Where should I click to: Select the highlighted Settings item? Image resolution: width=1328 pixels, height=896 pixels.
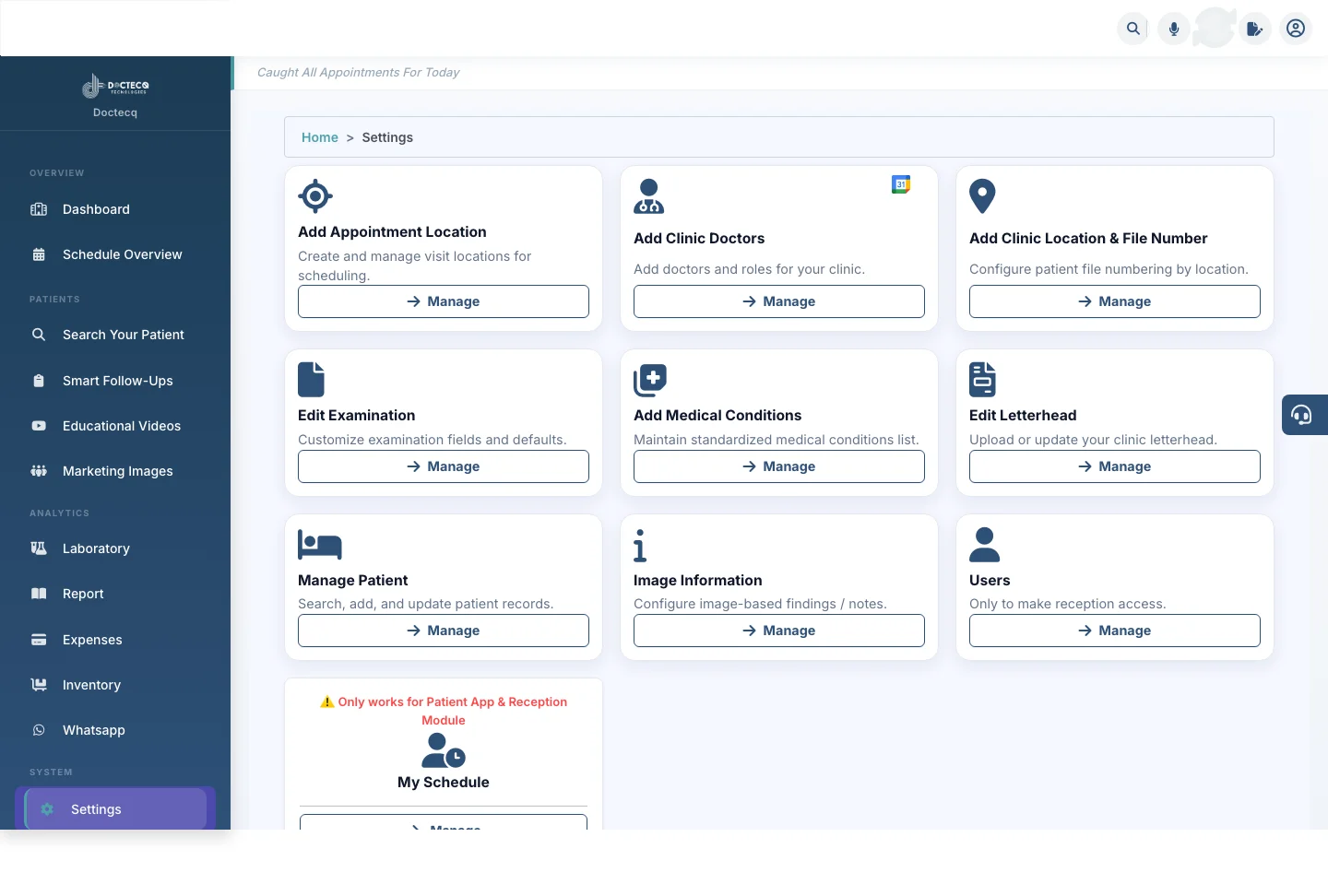(115, 808)
